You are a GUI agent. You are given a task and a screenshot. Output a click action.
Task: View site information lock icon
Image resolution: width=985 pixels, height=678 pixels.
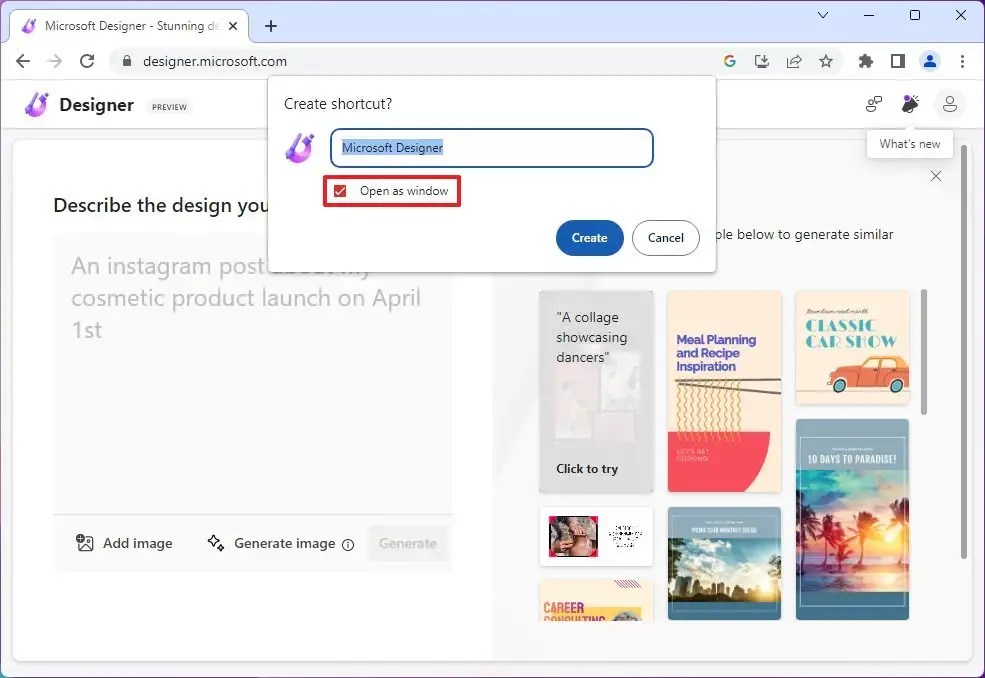(127, 61)
